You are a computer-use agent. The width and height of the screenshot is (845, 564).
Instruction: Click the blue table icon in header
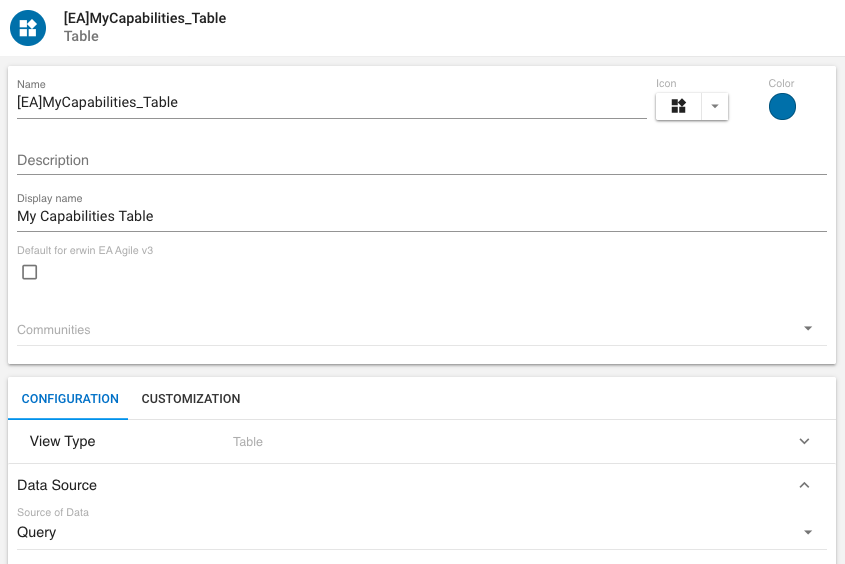[28, 28]
